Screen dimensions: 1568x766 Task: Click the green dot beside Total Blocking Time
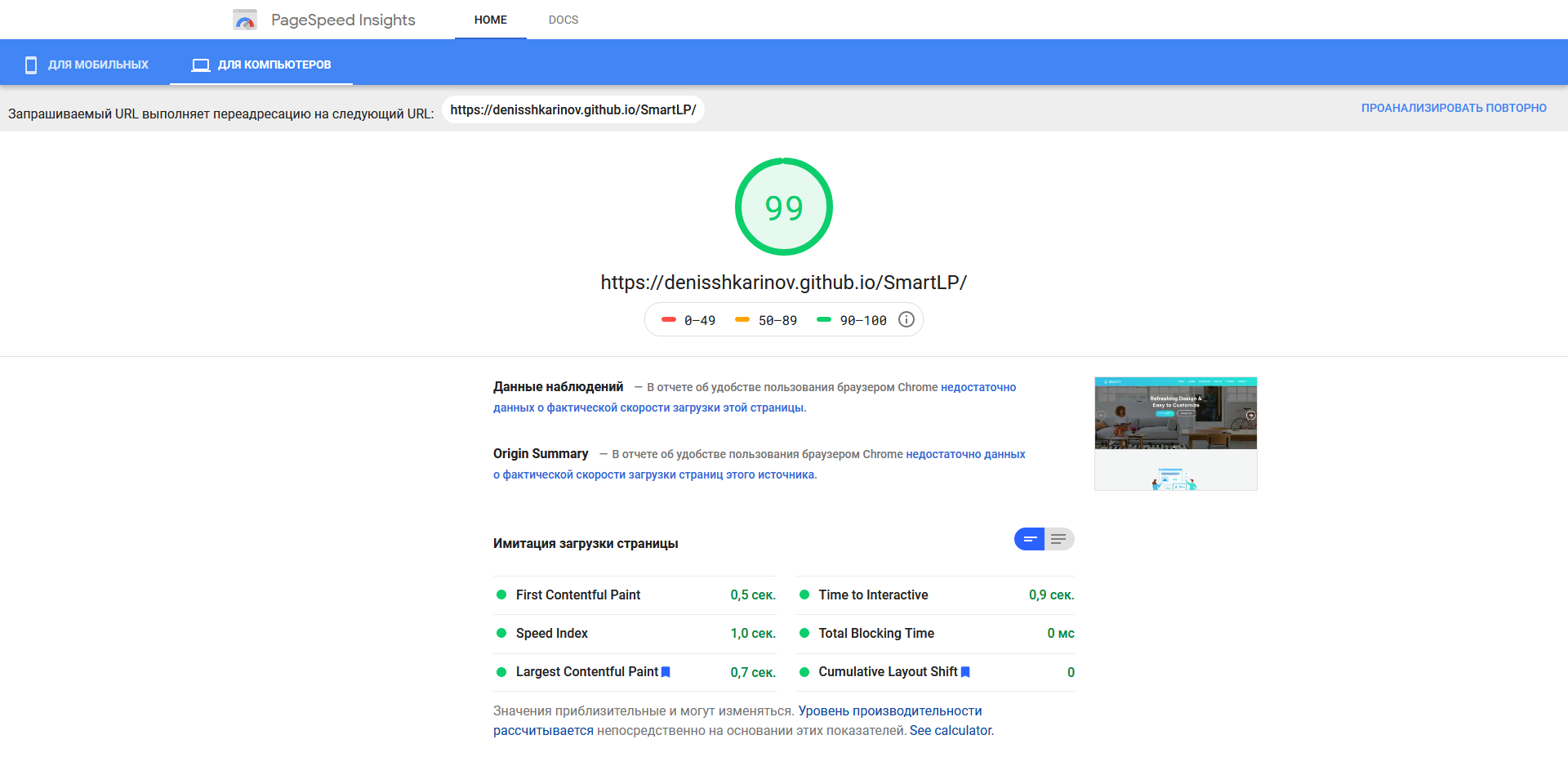[804, 633]
